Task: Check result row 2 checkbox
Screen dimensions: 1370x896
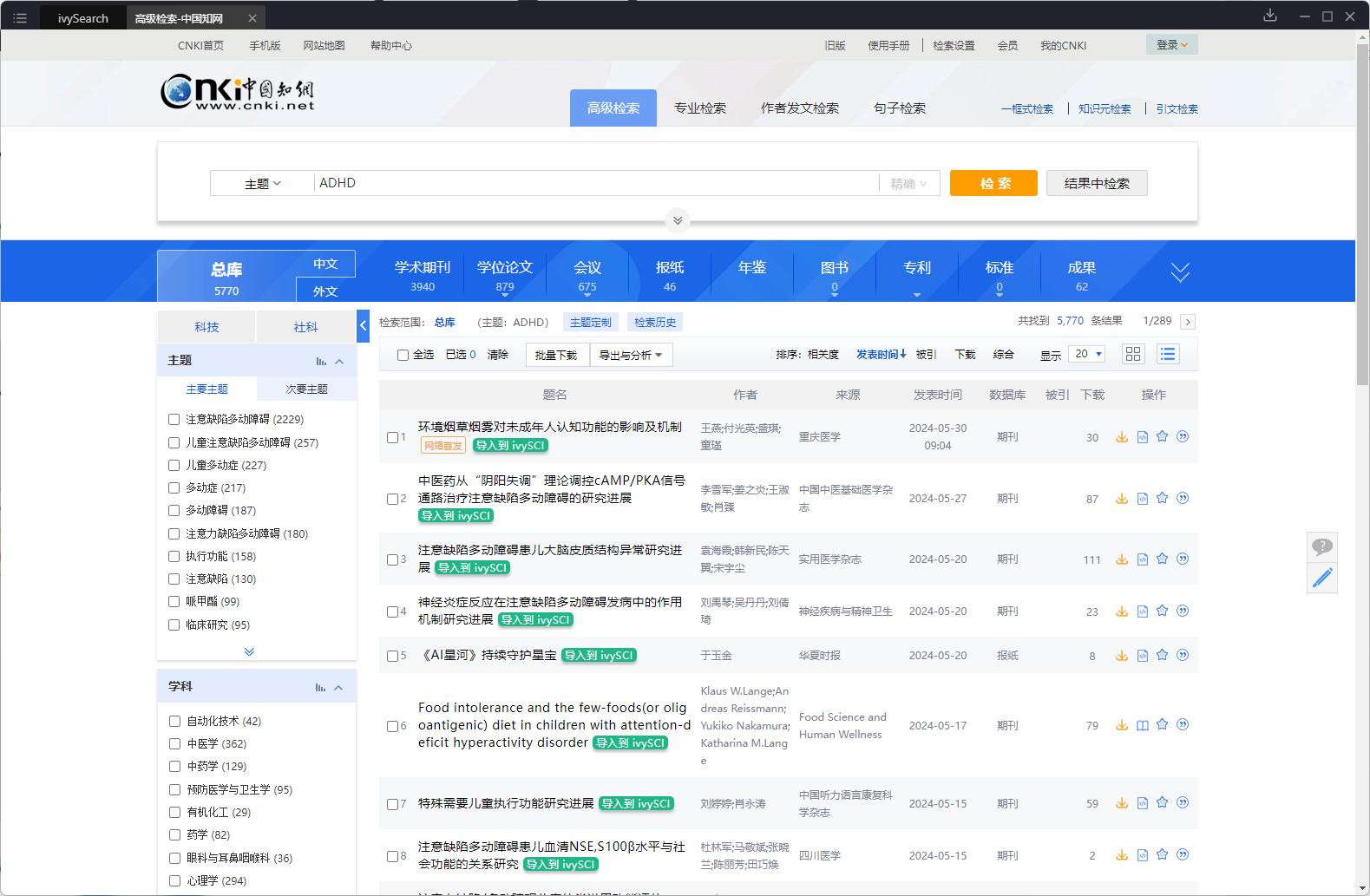Action: [x=392, y=499]
